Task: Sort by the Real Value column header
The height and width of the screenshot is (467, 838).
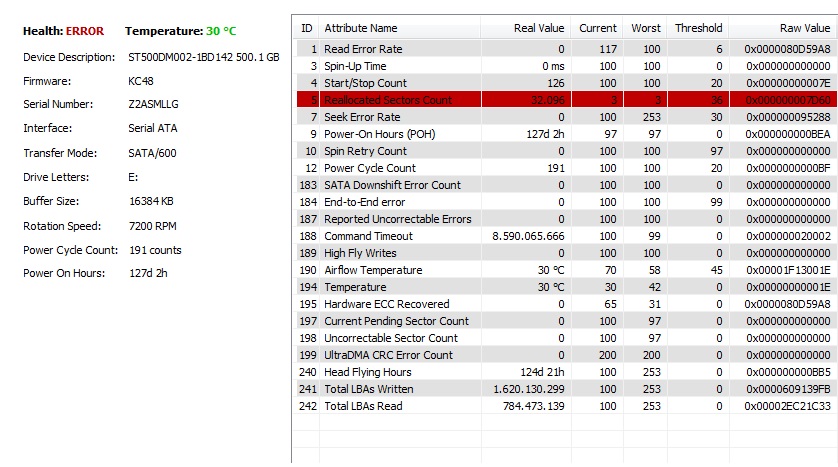Action: coord(526,28)
